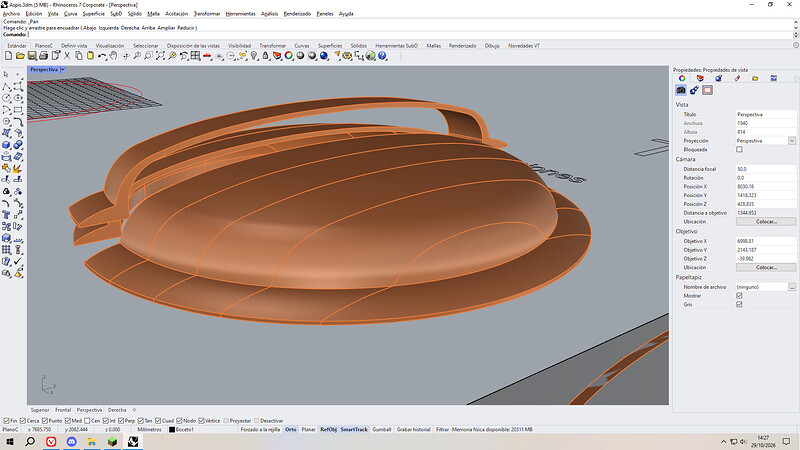Select the Box solid tool in left toolbar
This screenshot has height=450, width=800.
[x=6, y=145]
